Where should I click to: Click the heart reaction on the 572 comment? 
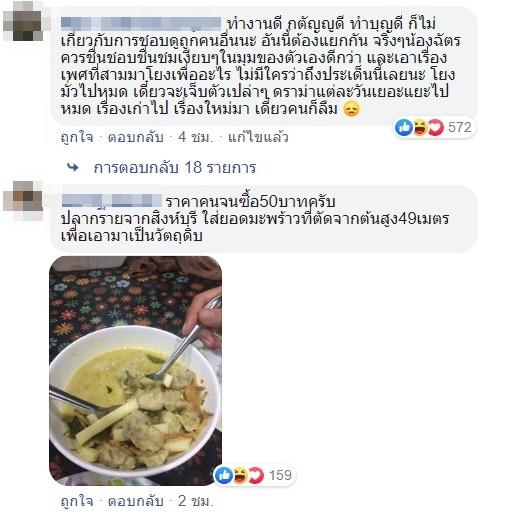pos(436,127)
